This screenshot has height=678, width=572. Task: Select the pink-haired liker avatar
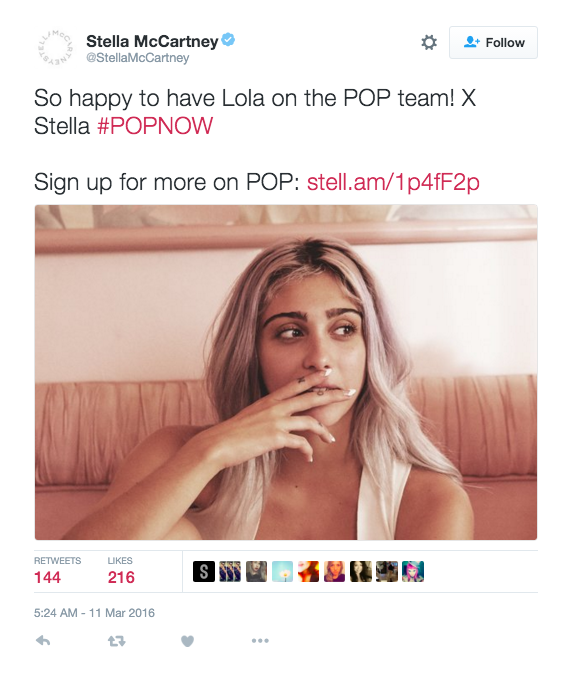(413, 571)
